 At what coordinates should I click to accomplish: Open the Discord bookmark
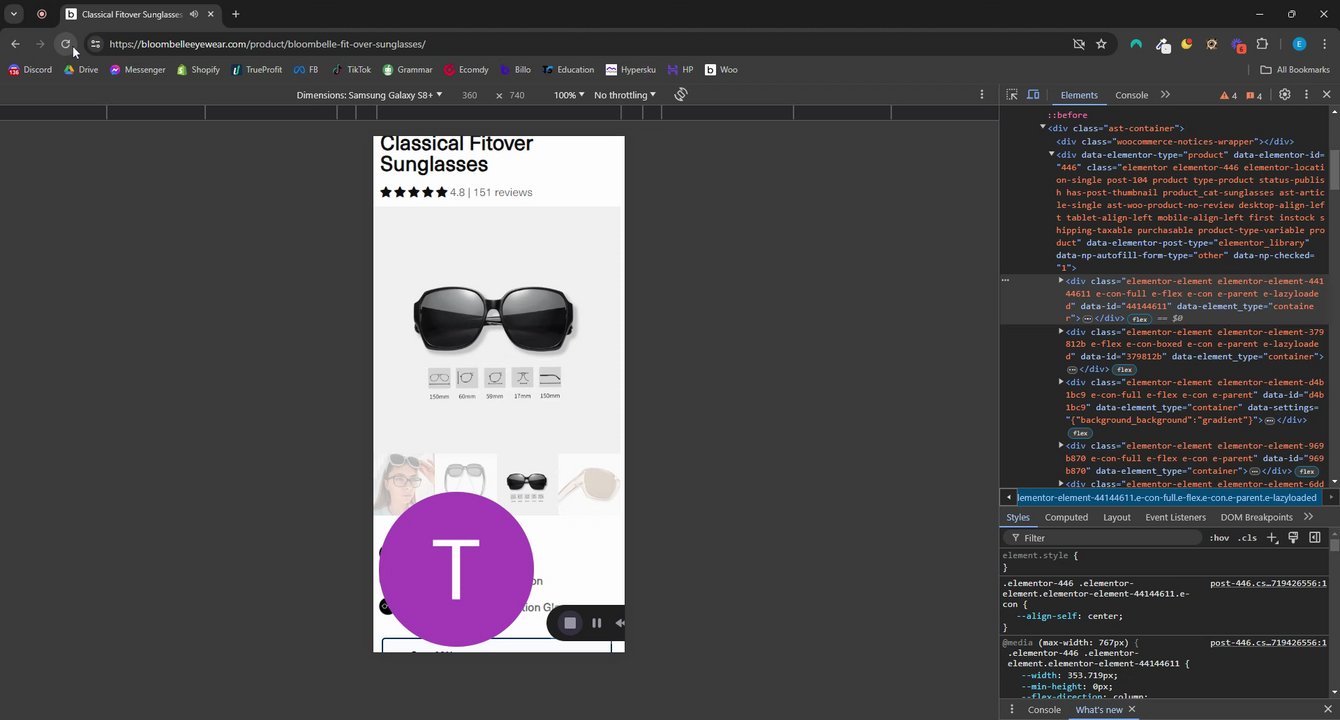[30, 70]
